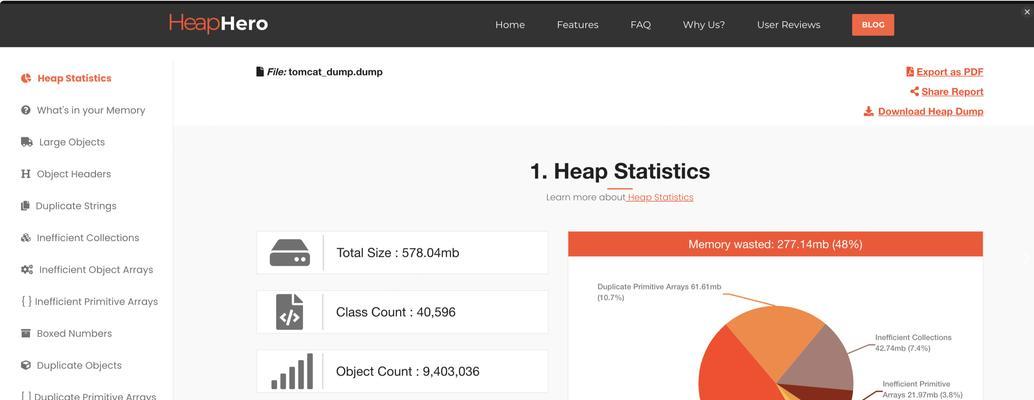This screenshot has height=400, width=1034.
Task: Click the truck icon for Large Objects
Action: 26,142
